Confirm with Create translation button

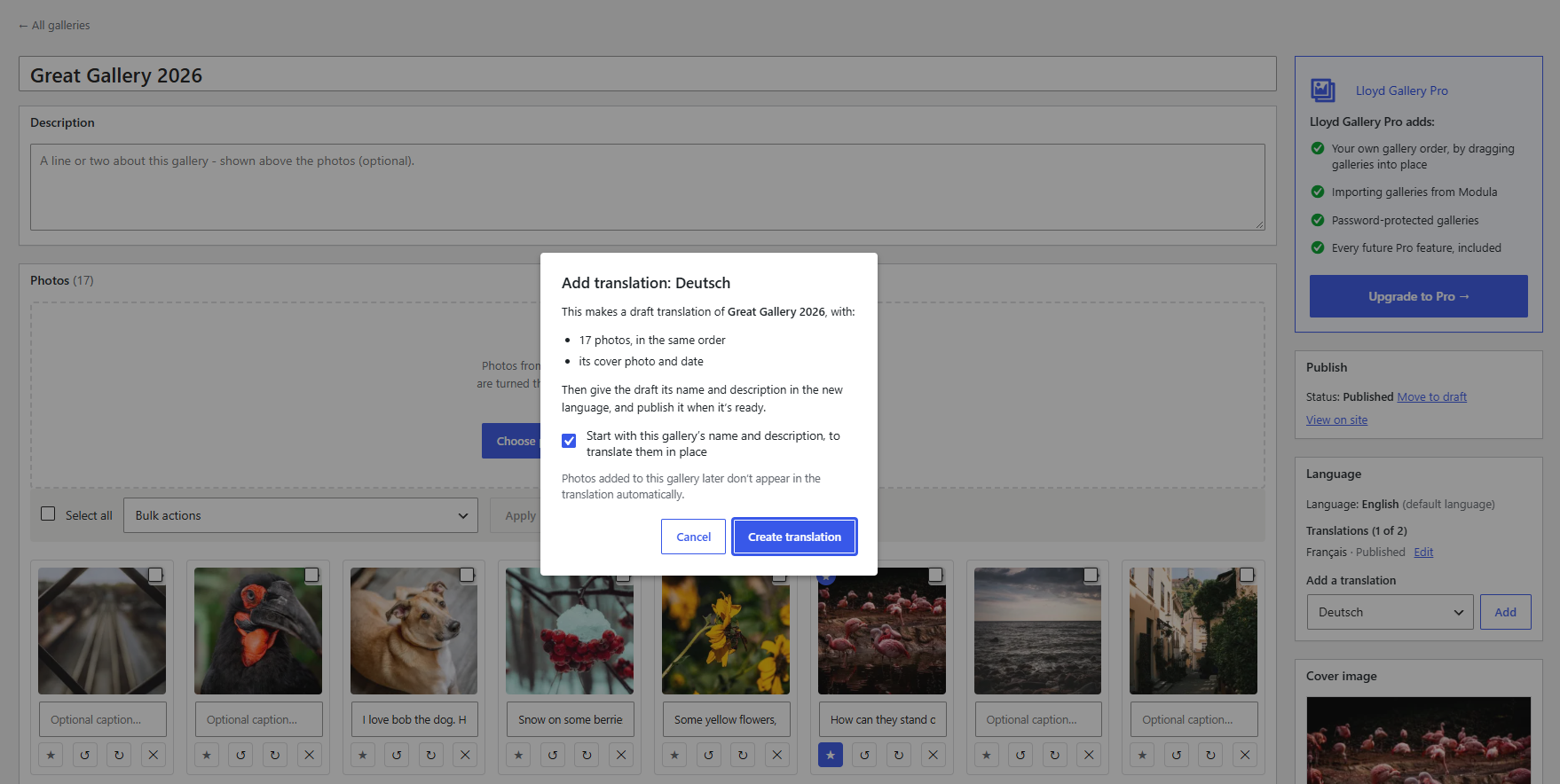click(x=794, y=537)
